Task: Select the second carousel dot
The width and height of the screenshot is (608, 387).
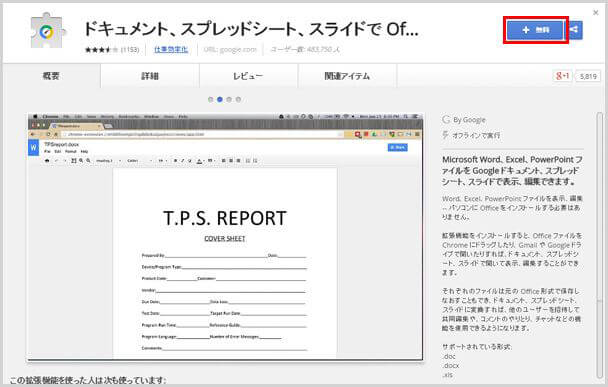Action: tap(220, 99)
